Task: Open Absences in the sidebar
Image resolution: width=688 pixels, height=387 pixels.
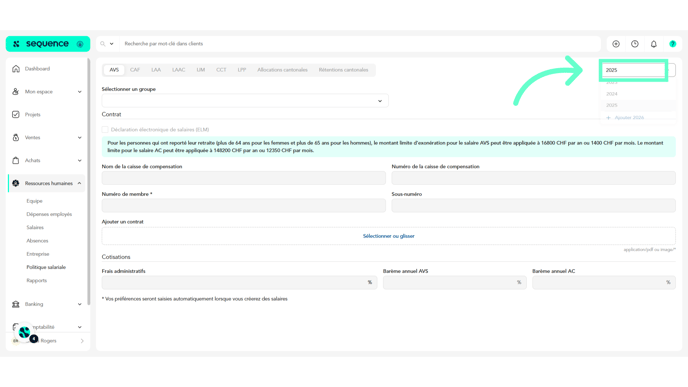Action: coord(37,240)
